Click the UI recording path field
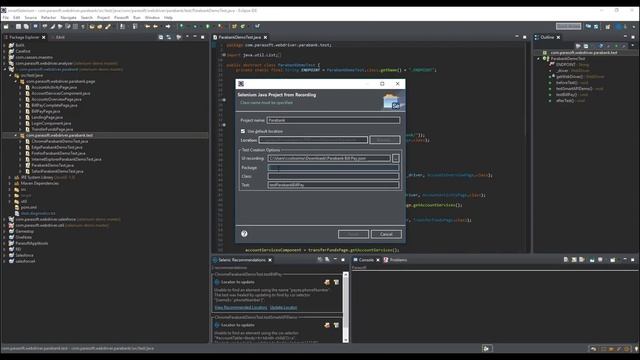Viewport: 640px width, 360px height. [329, 158]
